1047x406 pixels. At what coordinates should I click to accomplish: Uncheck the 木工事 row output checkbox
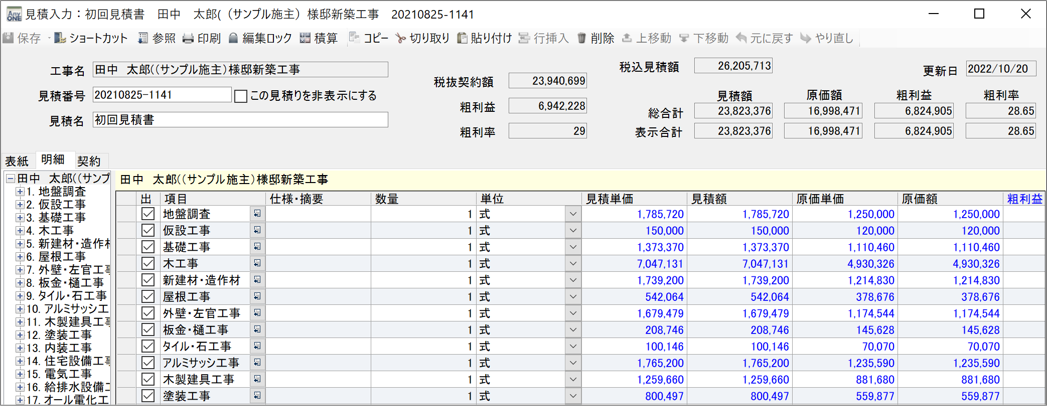pyautogui.click(x=148, y=263)
